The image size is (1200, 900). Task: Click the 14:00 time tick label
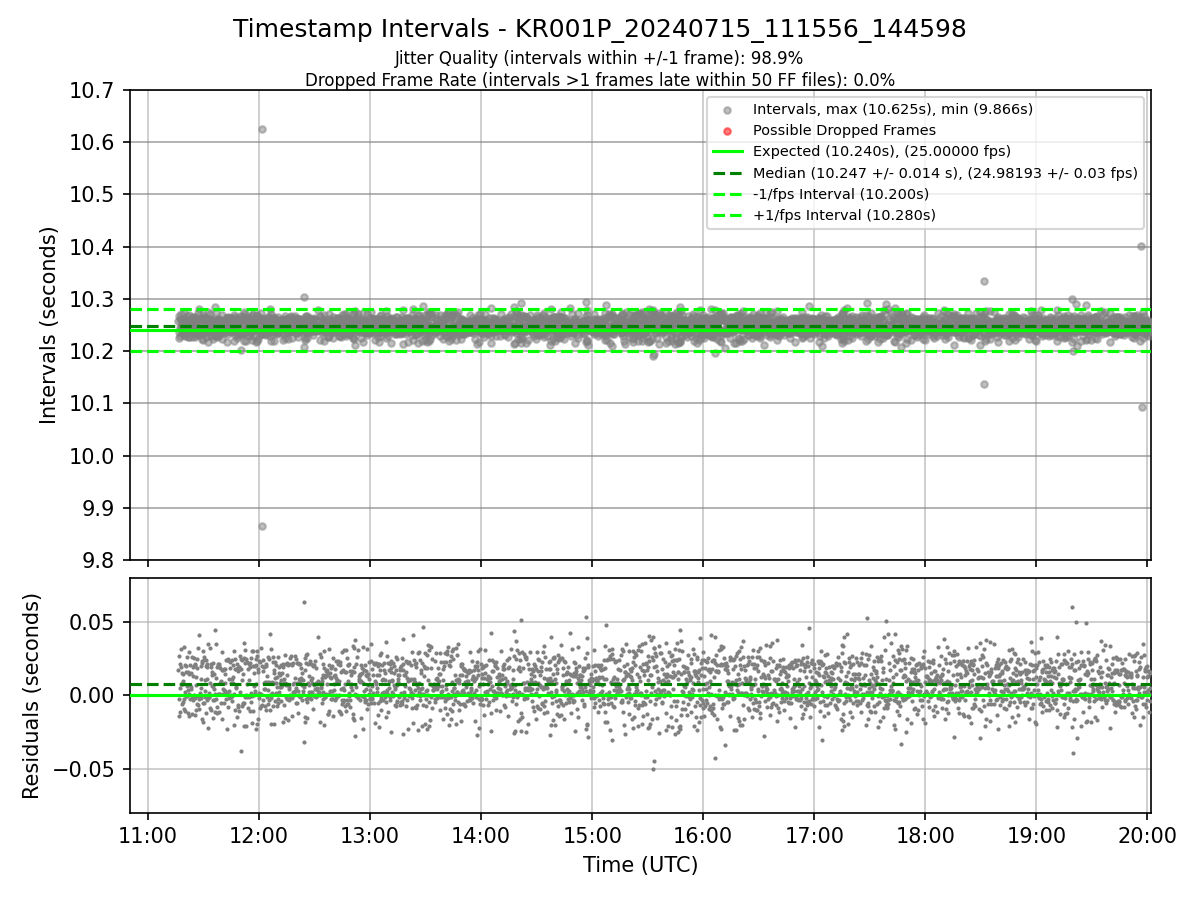481,834
